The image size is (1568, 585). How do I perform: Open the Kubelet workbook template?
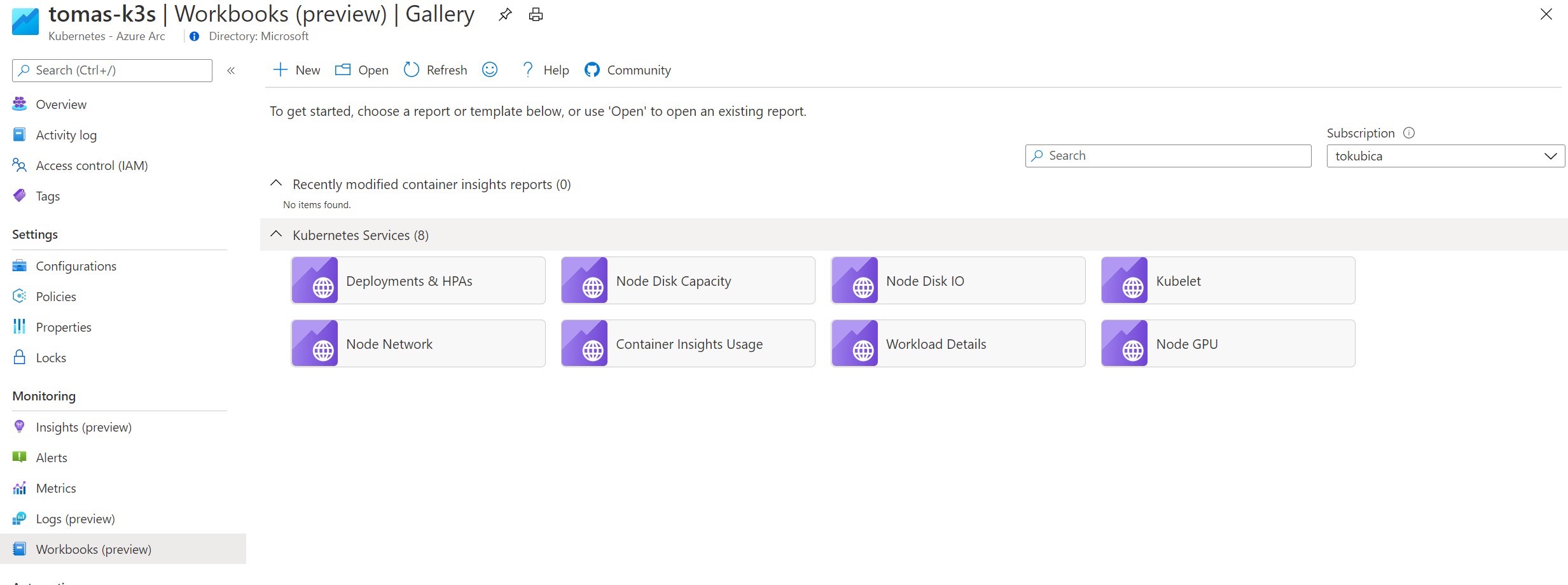pyautogui.click(x=1228, y=281)
